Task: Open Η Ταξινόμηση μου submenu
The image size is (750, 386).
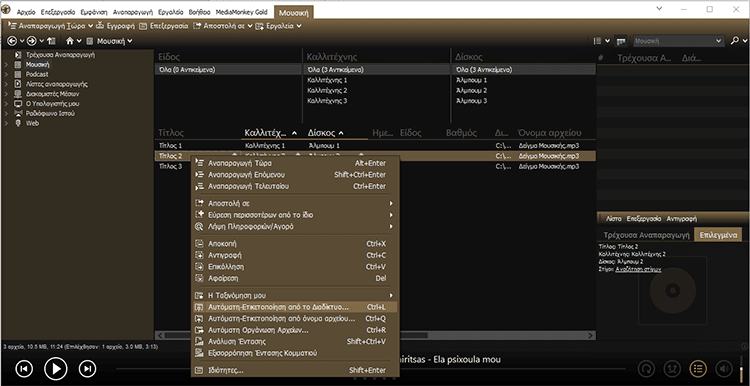Action: (x=295, y=295)
